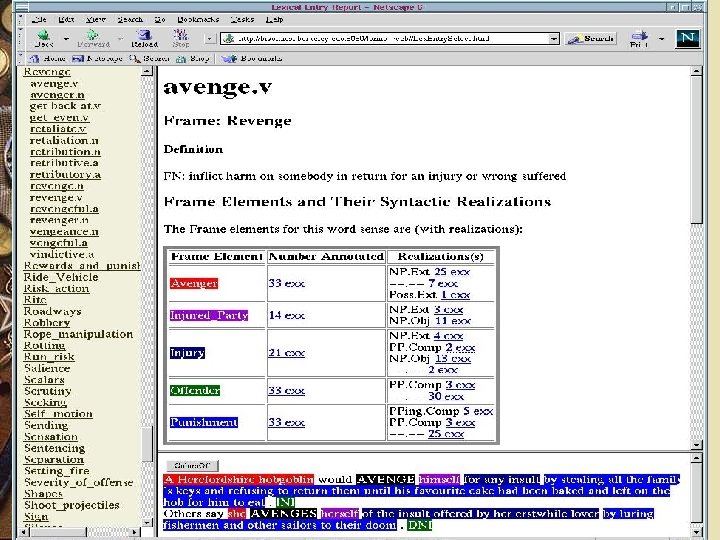Open the View menu
This screenshot has height=540, width=720.
[96, 19]
